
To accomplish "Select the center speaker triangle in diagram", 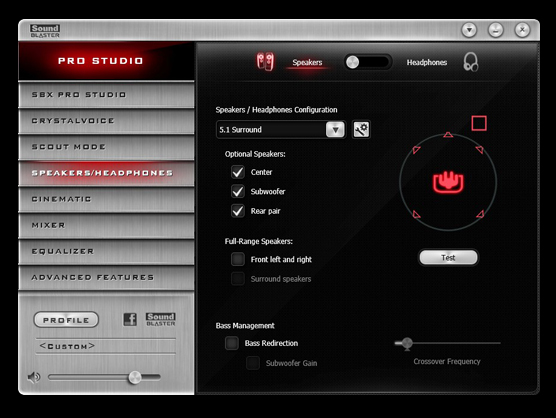I will (x=448, y=135).
